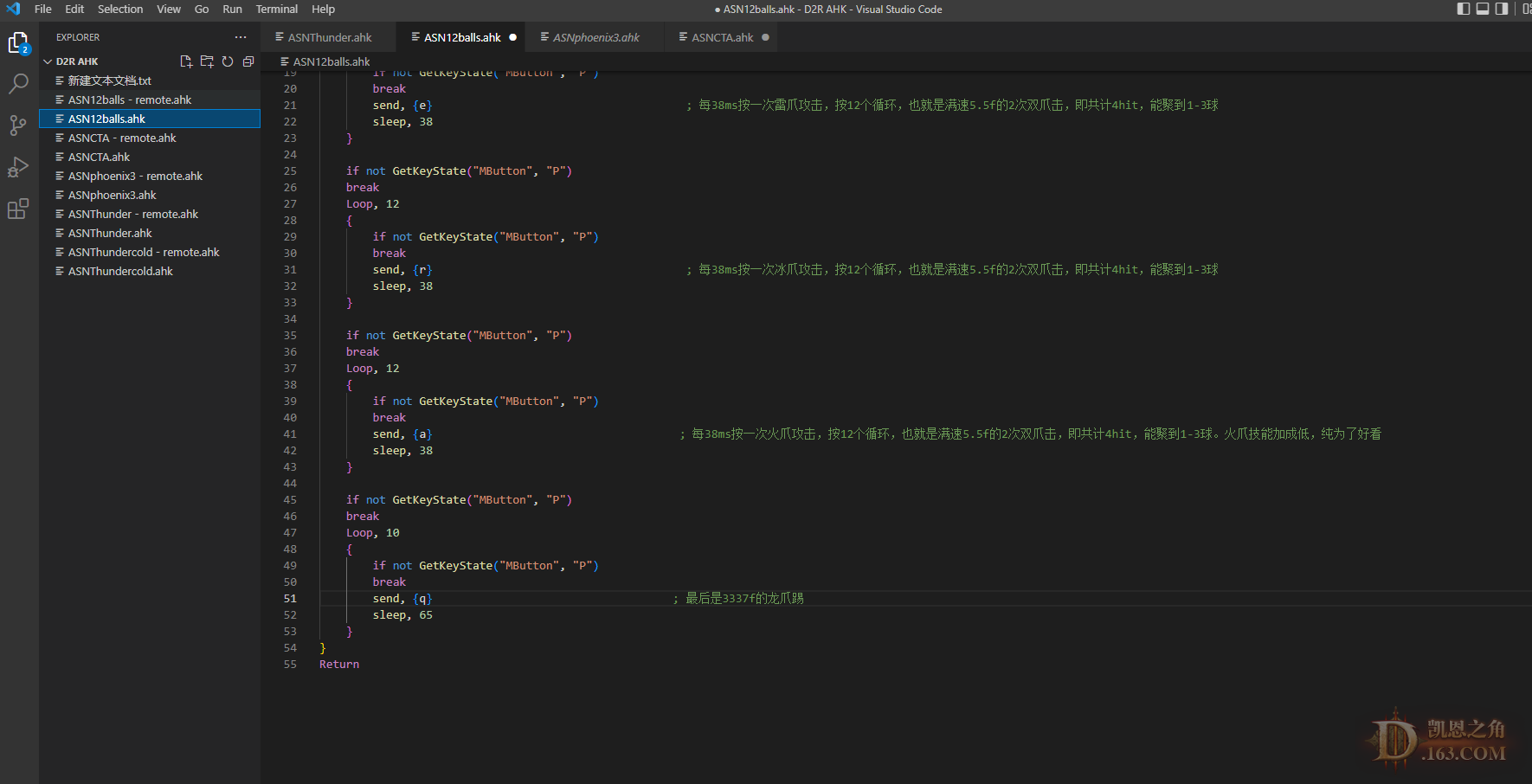Open explorer more actions ellipsis menu
Viewport: 1532px width, 784px height.
tap(241, 37)
